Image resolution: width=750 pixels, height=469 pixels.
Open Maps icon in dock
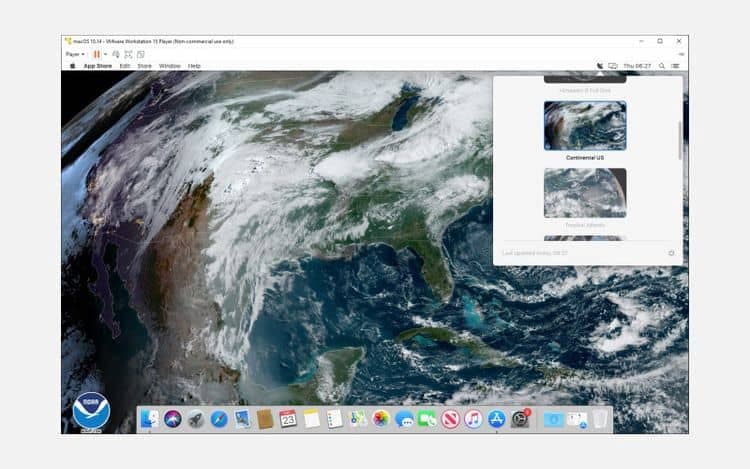(x=358, y=419)
